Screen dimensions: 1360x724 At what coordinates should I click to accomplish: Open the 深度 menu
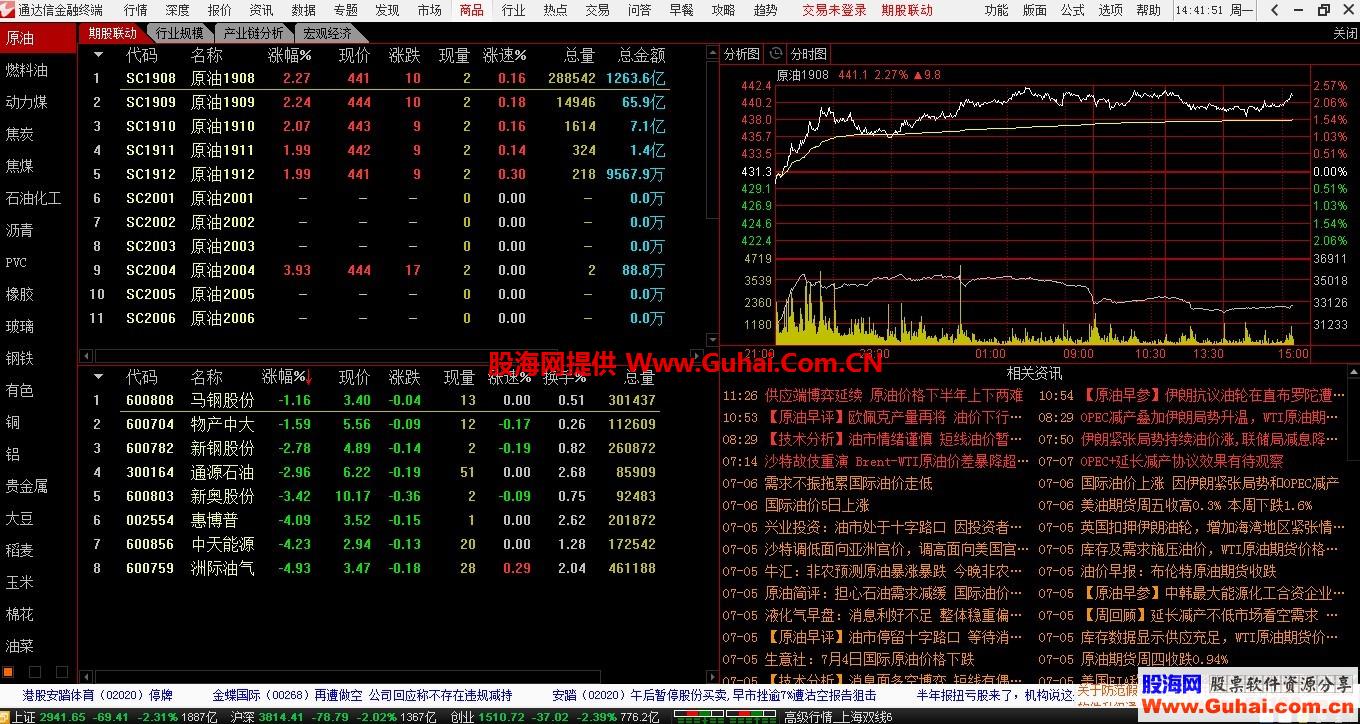[x=177, y=10]
